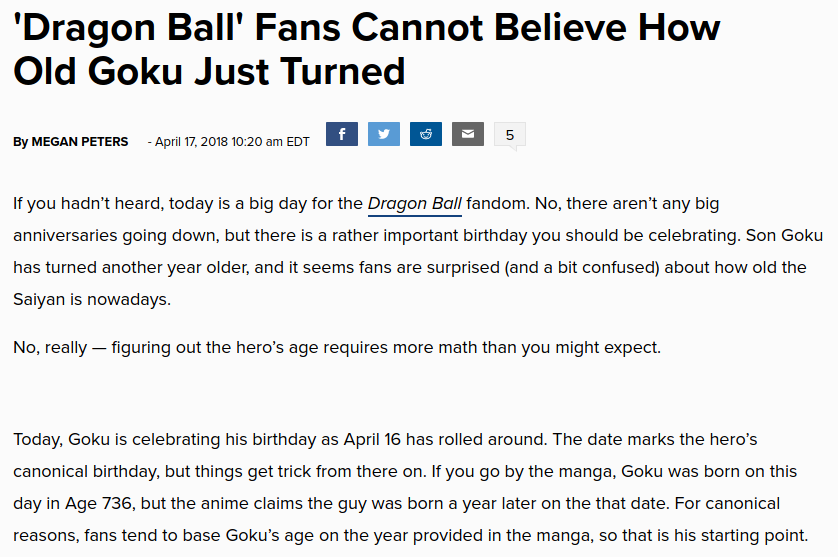Screen dimensions: 838x557
Task: Click 'Saiyan is nowadays' line
Action: [x=92, y=299]
